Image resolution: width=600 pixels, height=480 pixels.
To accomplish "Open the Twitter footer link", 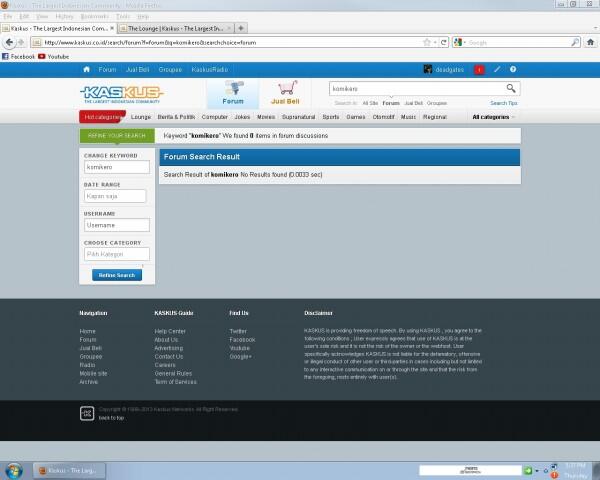I will coord(238,331).
